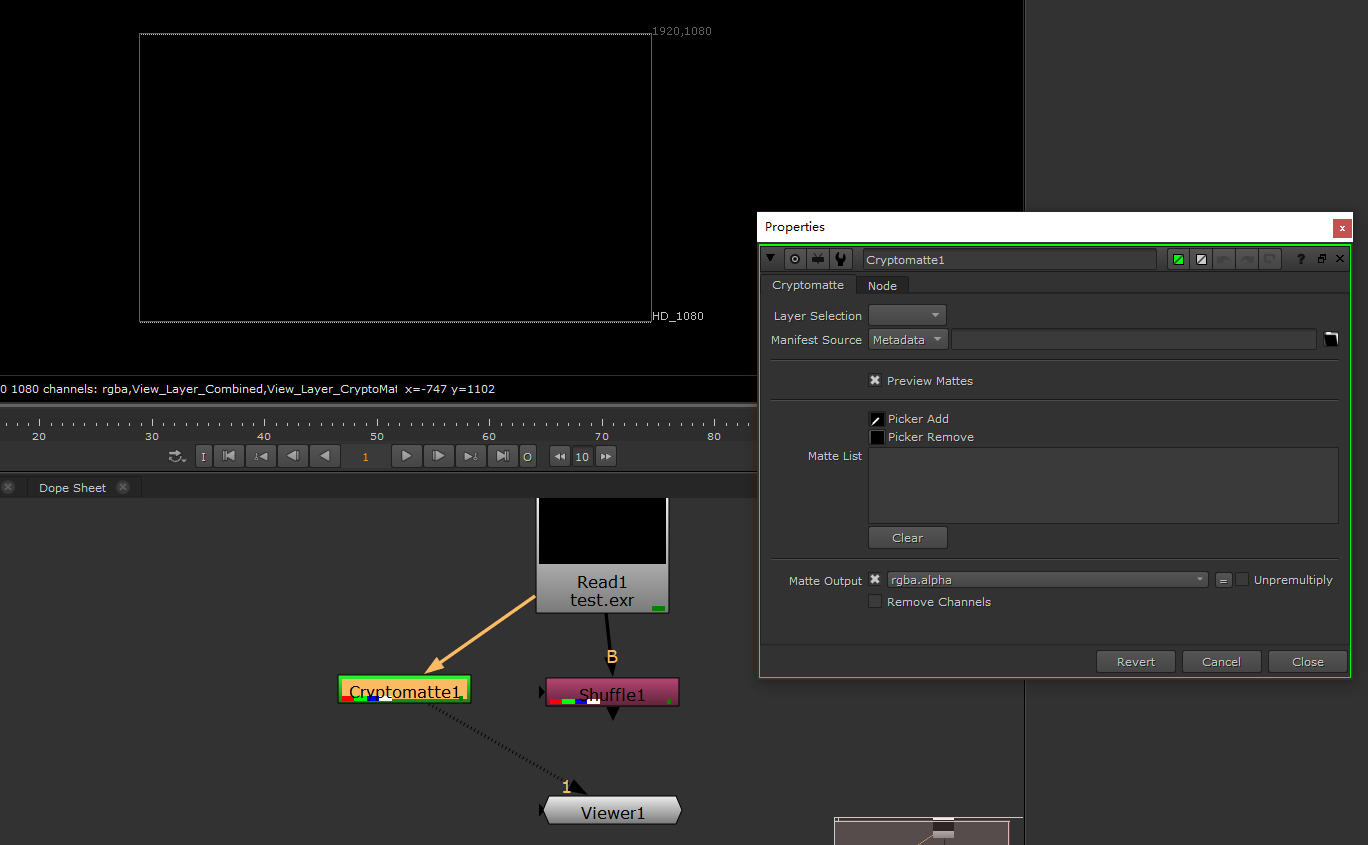Click the revert-to-default icon in Properties header
Image resolution: width=1368 pixels, height=845 pixels.
(1270, 259)
